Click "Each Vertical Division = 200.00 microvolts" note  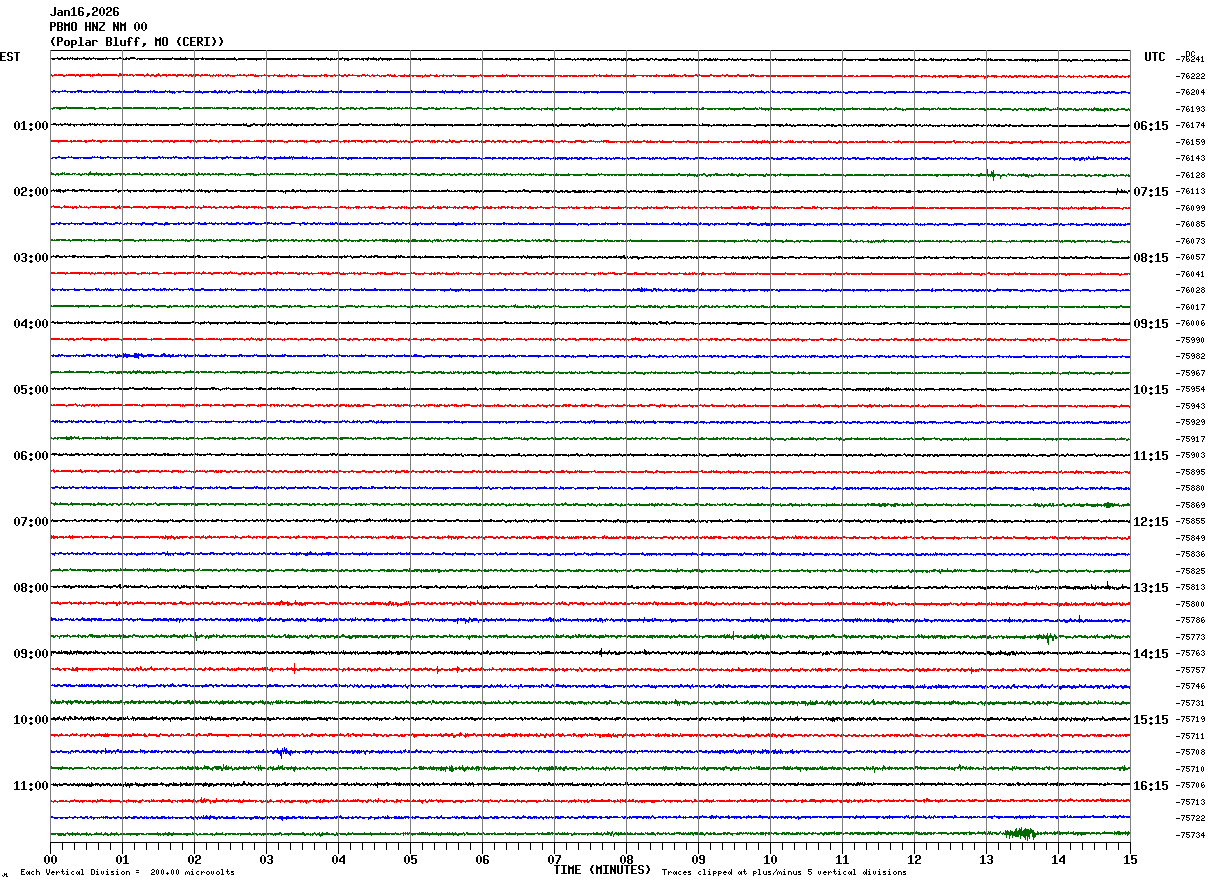127,872
